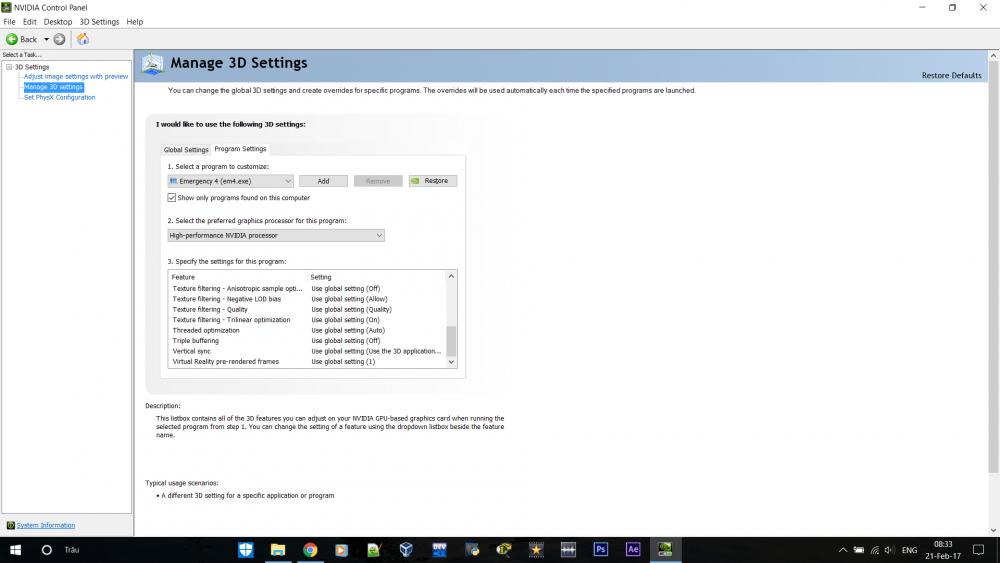Open VirtualBox from the taskbar

point(406,550)
